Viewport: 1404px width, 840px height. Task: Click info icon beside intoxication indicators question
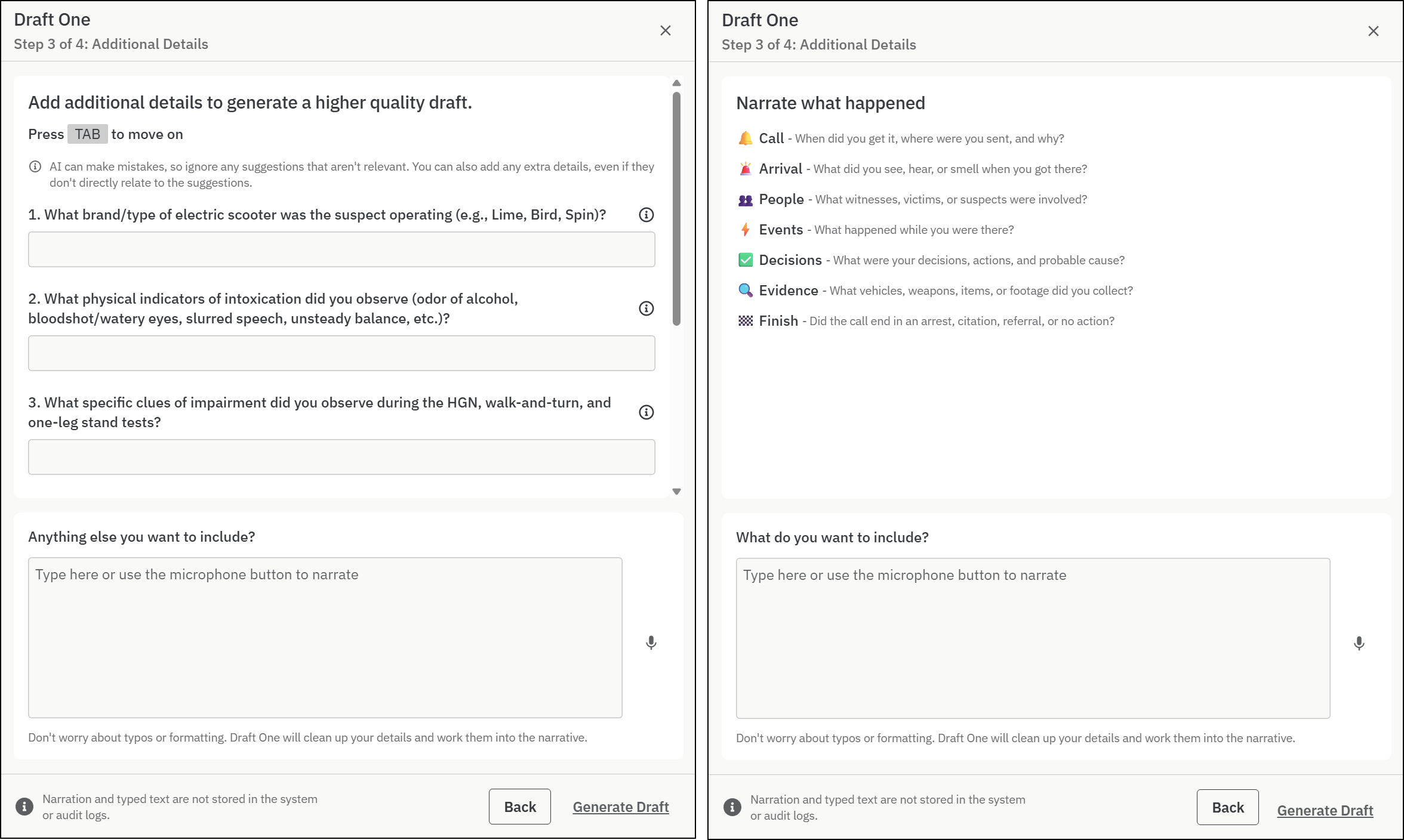646,308
